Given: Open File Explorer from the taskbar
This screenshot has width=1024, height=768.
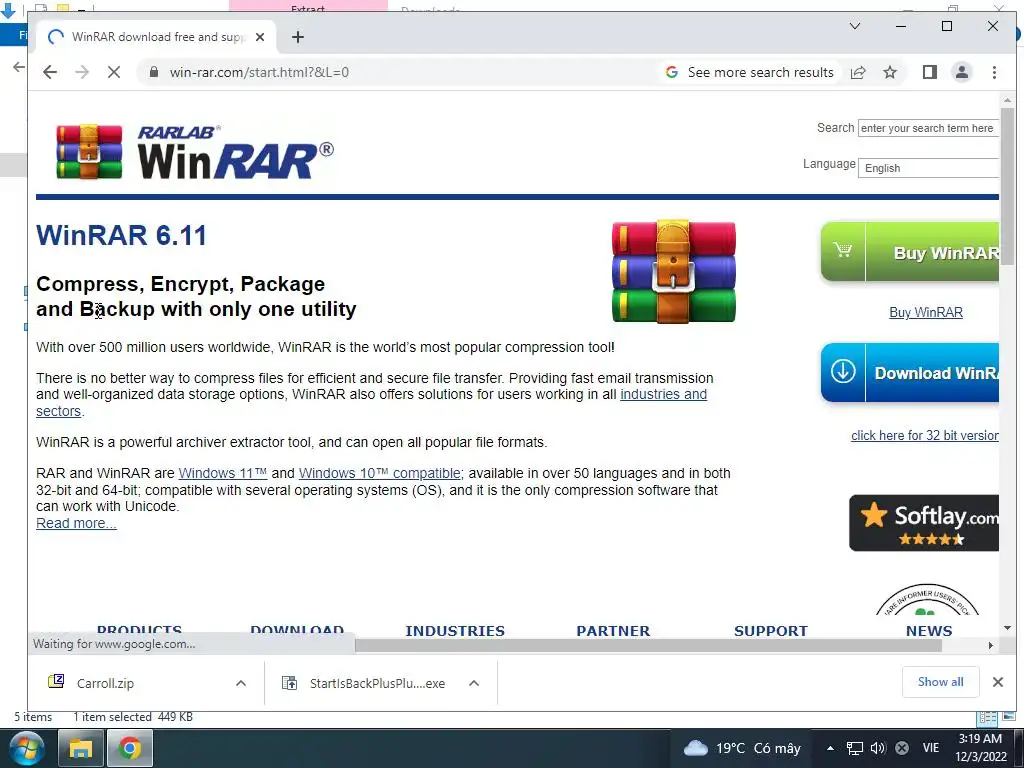Looking at the screenshot, I should (x=81, y=748).
